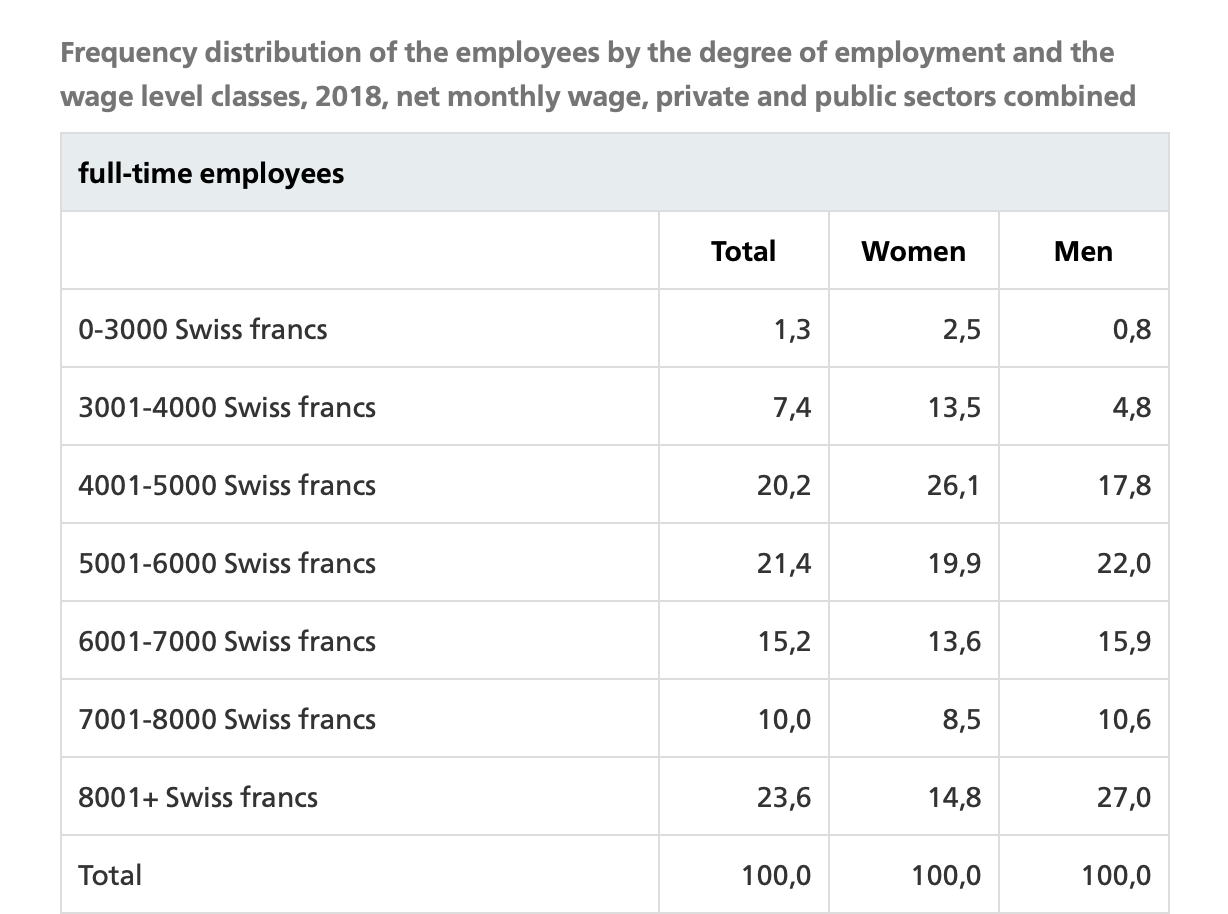Image resolution: width=1228 pixels, height=914 pixels.
Task: Select the 'Women' column header
Action: (x=914, y=251)
